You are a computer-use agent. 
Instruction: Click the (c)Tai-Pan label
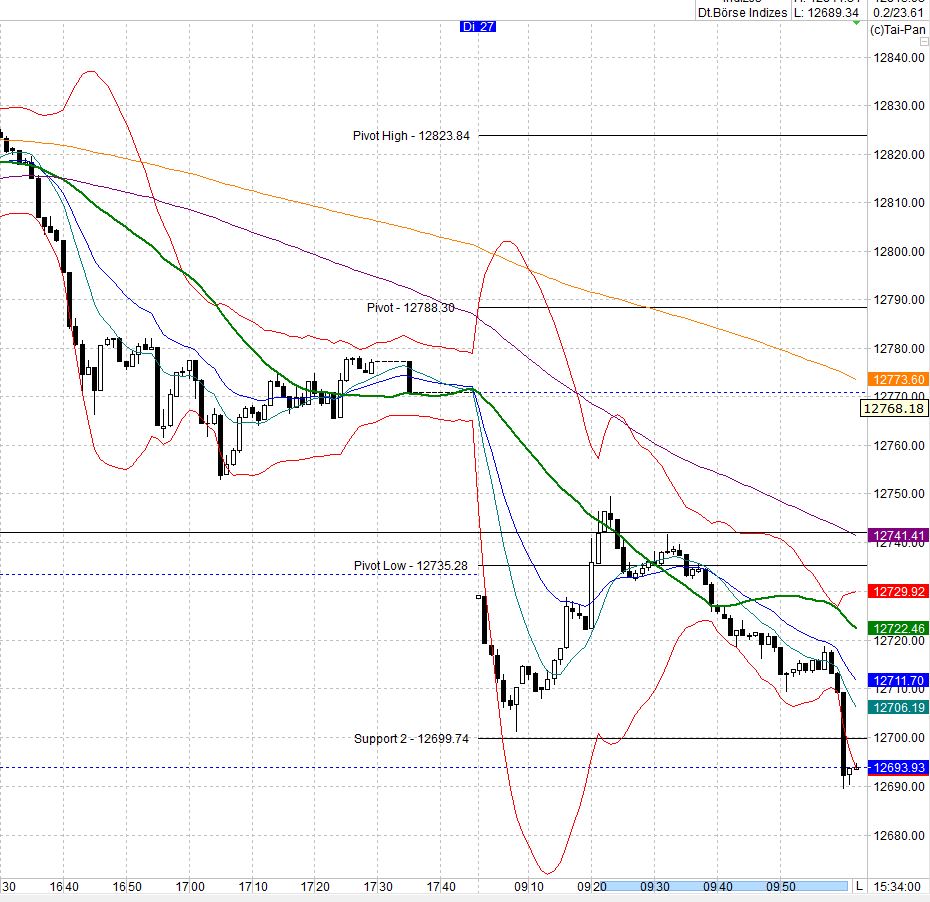[x=897, y=30]
